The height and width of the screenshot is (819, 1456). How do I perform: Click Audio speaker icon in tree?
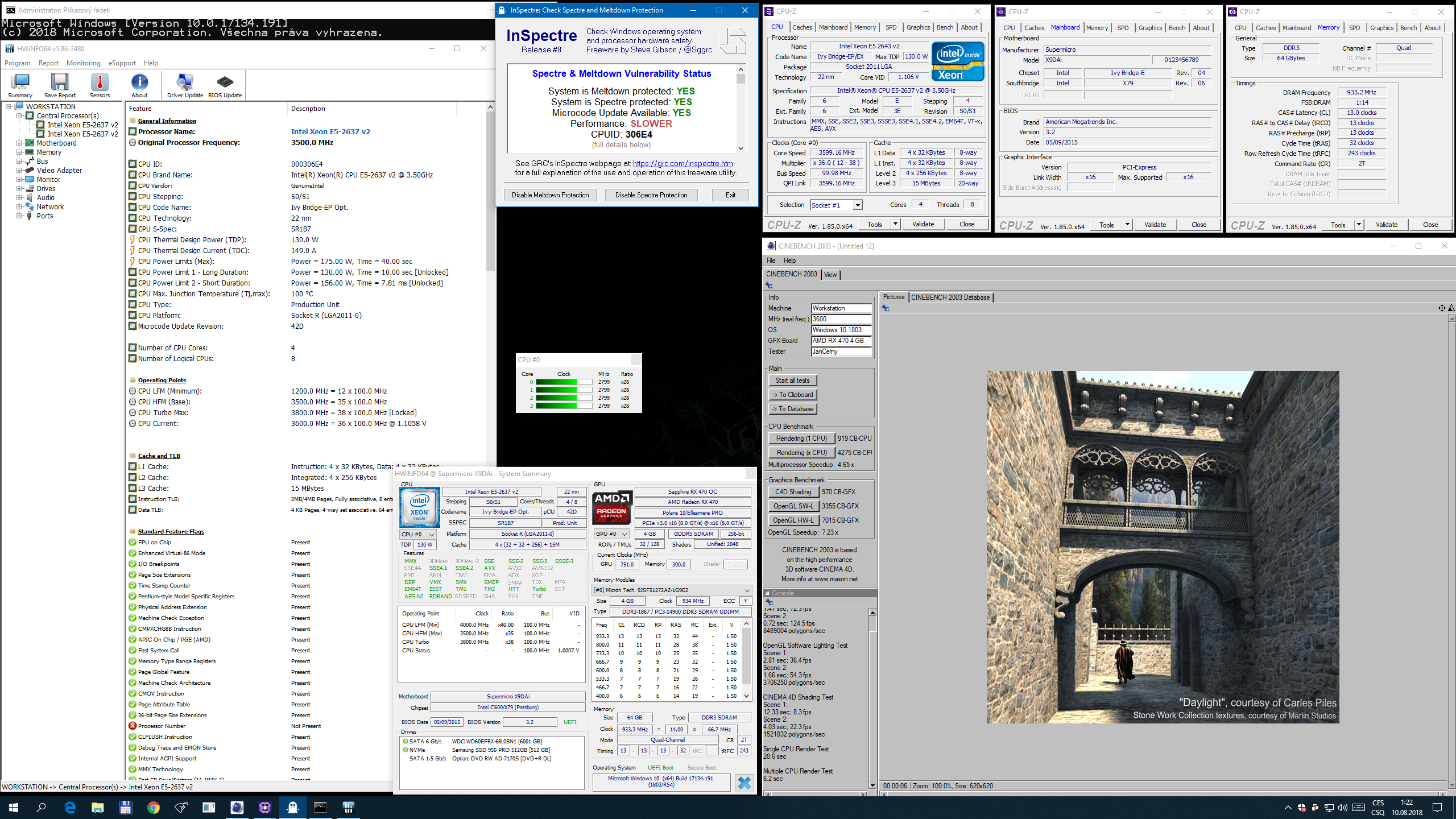30,198
